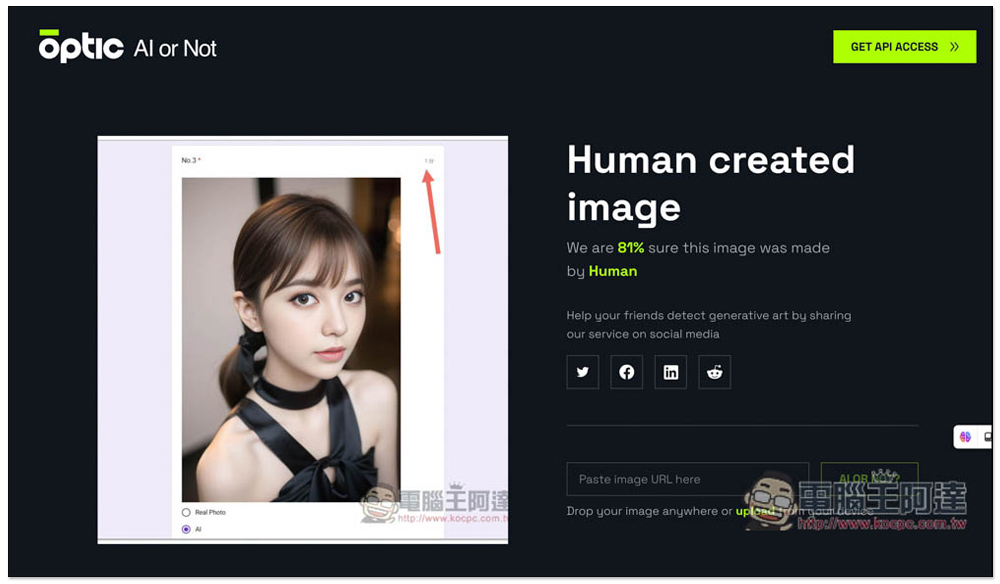Click the red arrow annotation in preview
The height and width of the screenshot is (584, 1000).
click(x=433, y=211)
